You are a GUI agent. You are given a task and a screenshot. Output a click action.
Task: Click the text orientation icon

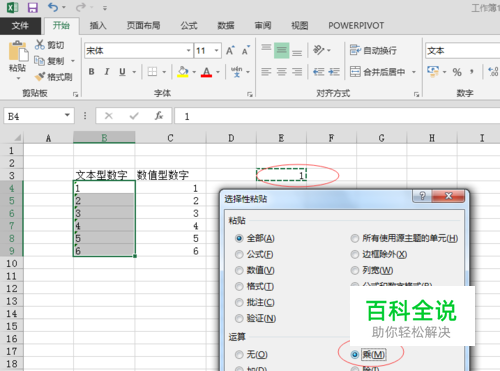pyautogui.click(x=318, y=50)
